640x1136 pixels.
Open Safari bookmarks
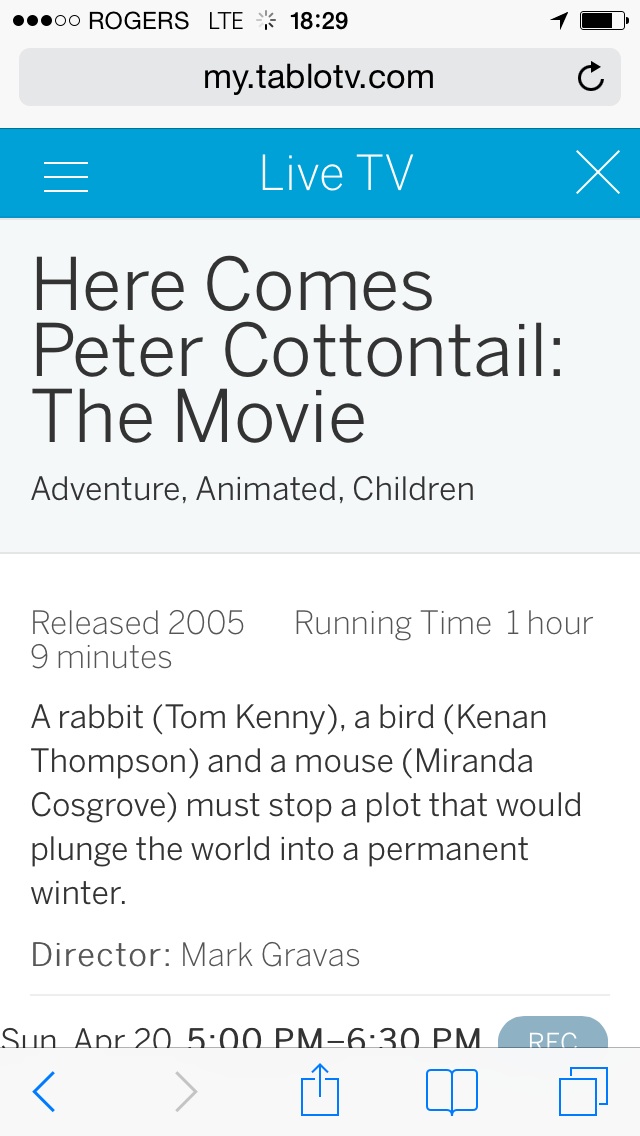click(x=451, y=1091)
